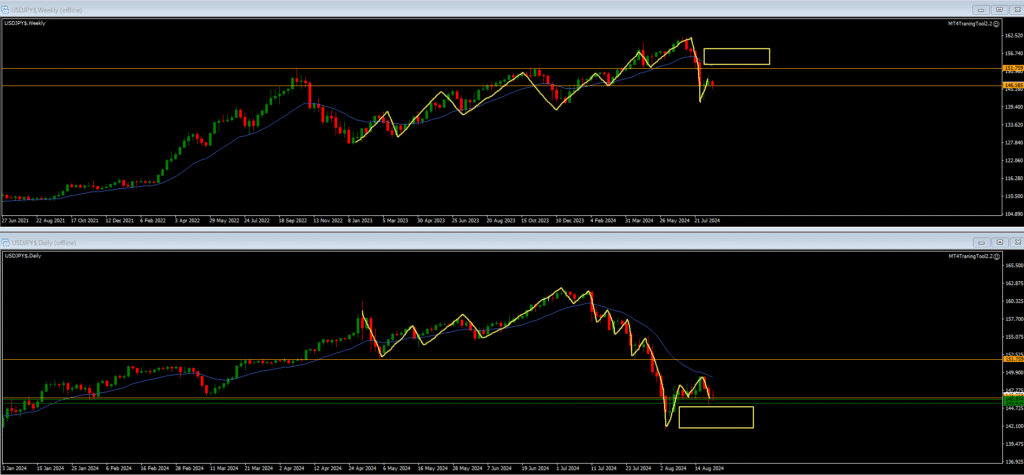Screen dimensions: 1024x475
Task: Click the 14 Aug 2024 date on Daily axis
Action: (x=709, y=467)
